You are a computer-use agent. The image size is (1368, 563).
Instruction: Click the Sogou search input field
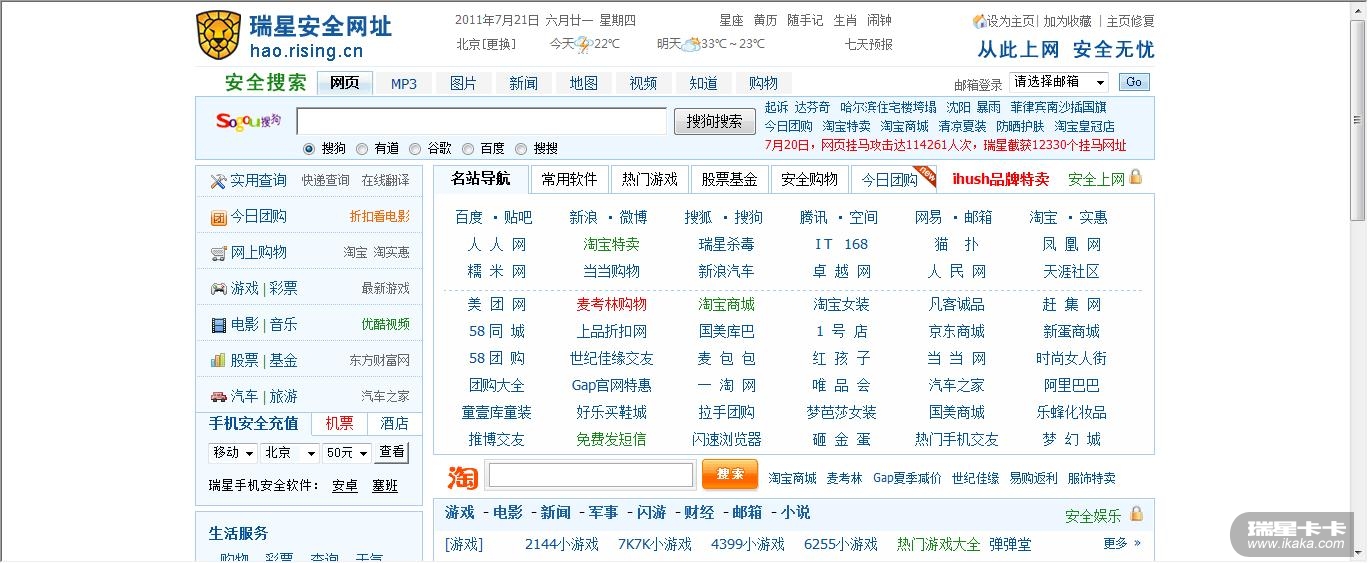tap(481, 121)
